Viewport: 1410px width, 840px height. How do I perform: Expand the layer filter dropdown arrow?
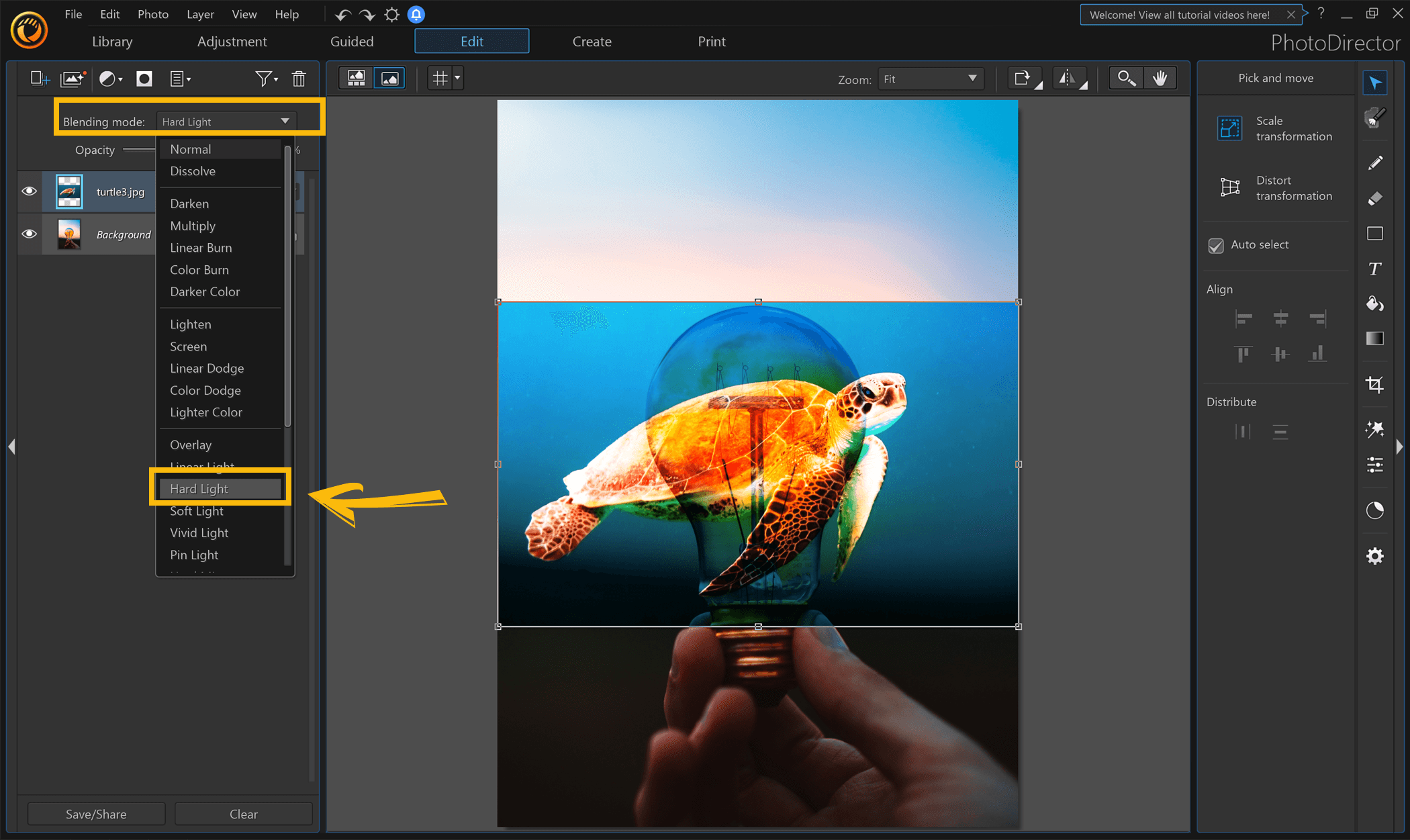[276, 80]
